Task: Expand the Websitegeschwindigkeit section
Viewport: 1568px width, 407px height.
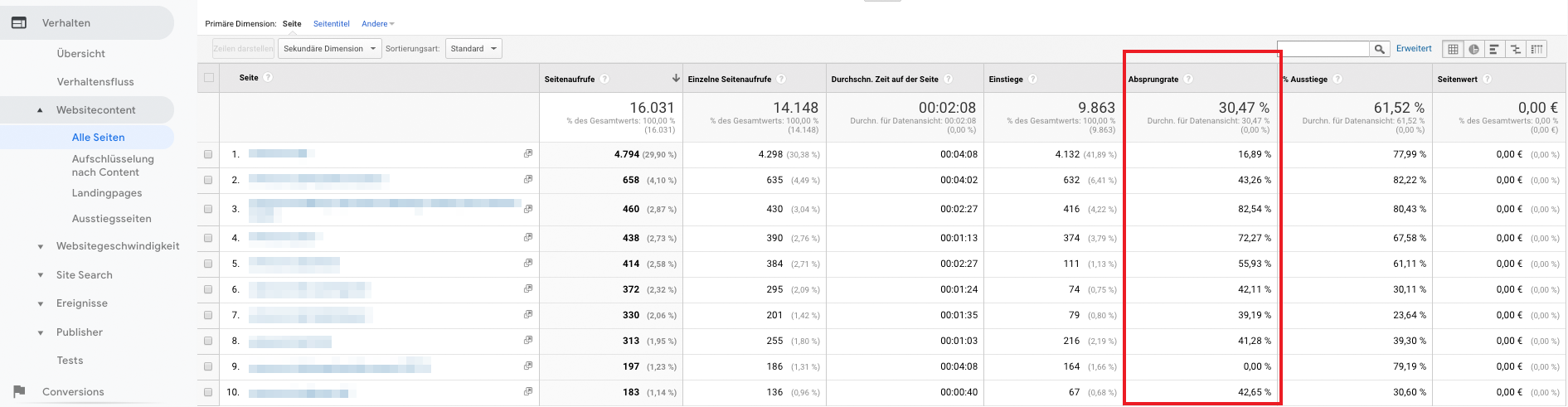Action: pyautogui.click(x=40, y=246)
